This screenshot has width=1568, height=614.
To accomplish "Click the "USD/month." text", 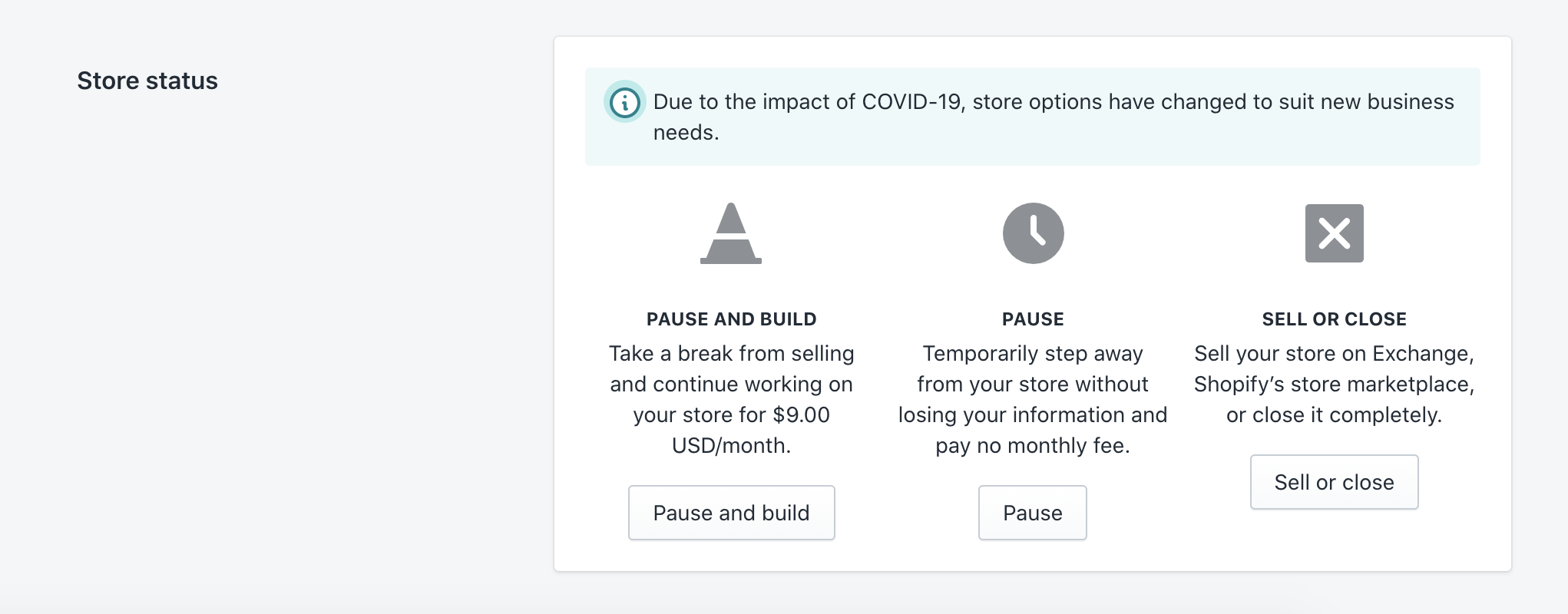I will (x=731, y=446).
